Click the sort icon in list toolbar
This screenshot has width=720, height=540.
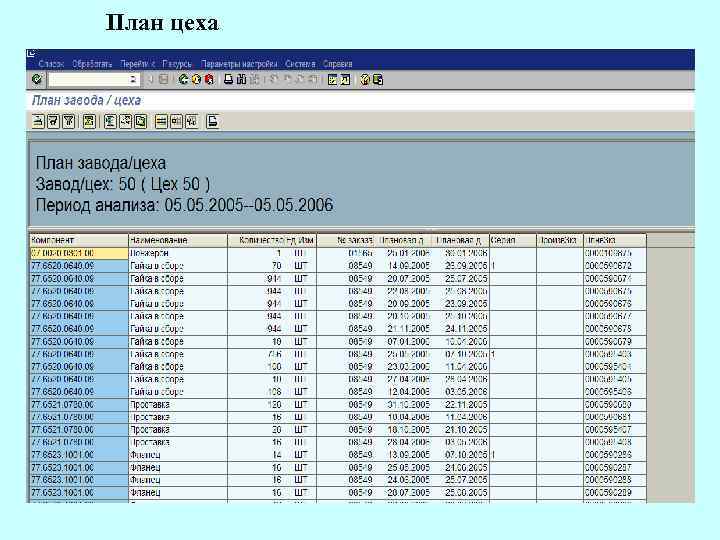38,121
